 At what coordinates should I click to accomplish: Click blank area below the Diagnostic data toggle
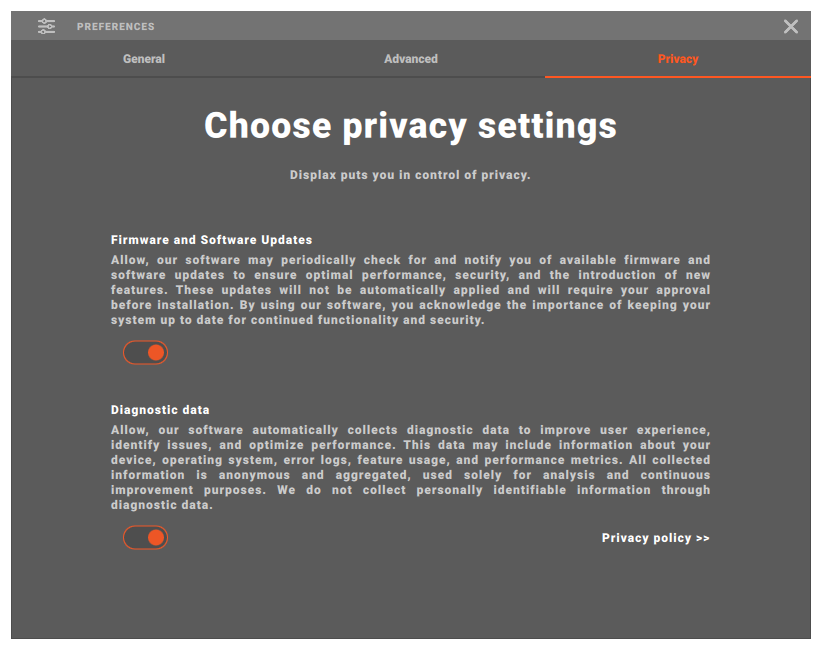tap(300, 595)
